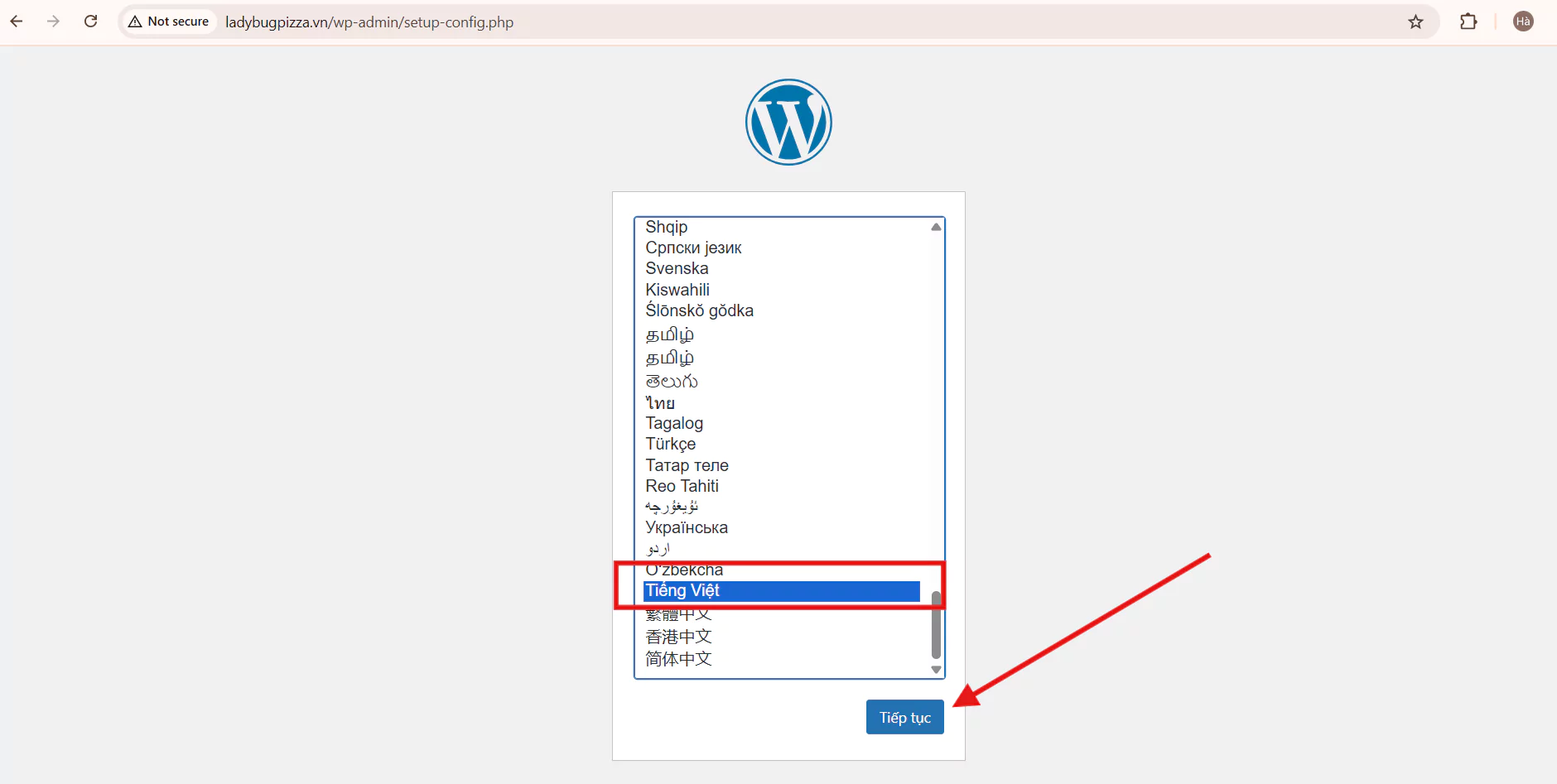Select Татар теле language
Image resolution: width=1557 pixels, height=784 pixels.
782,465
